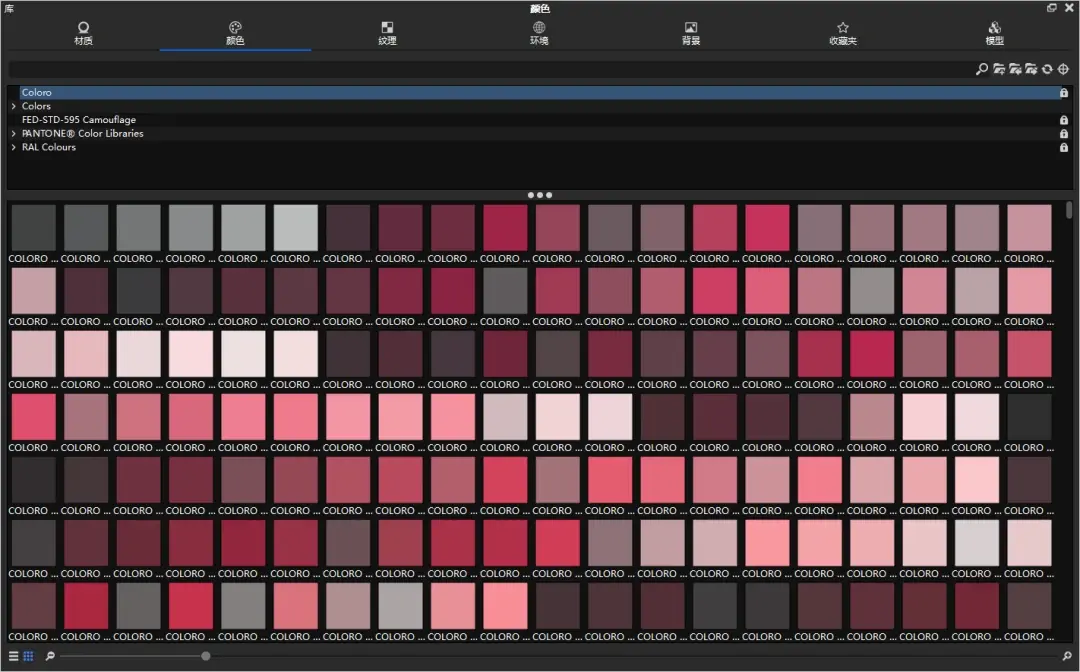This screenshot has width=1080, height=672.
Task: Click the vertical scrollbar of the swatch grid
Action: pos(1069,210)
